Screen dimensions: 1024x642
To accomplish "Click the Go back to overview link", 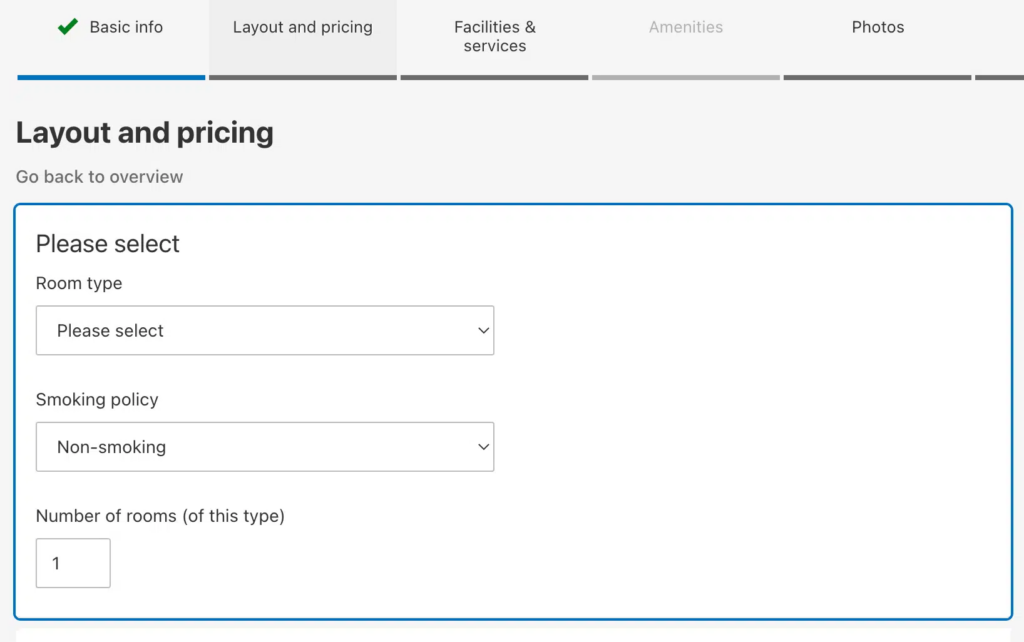I will click(x=99, y=177).
